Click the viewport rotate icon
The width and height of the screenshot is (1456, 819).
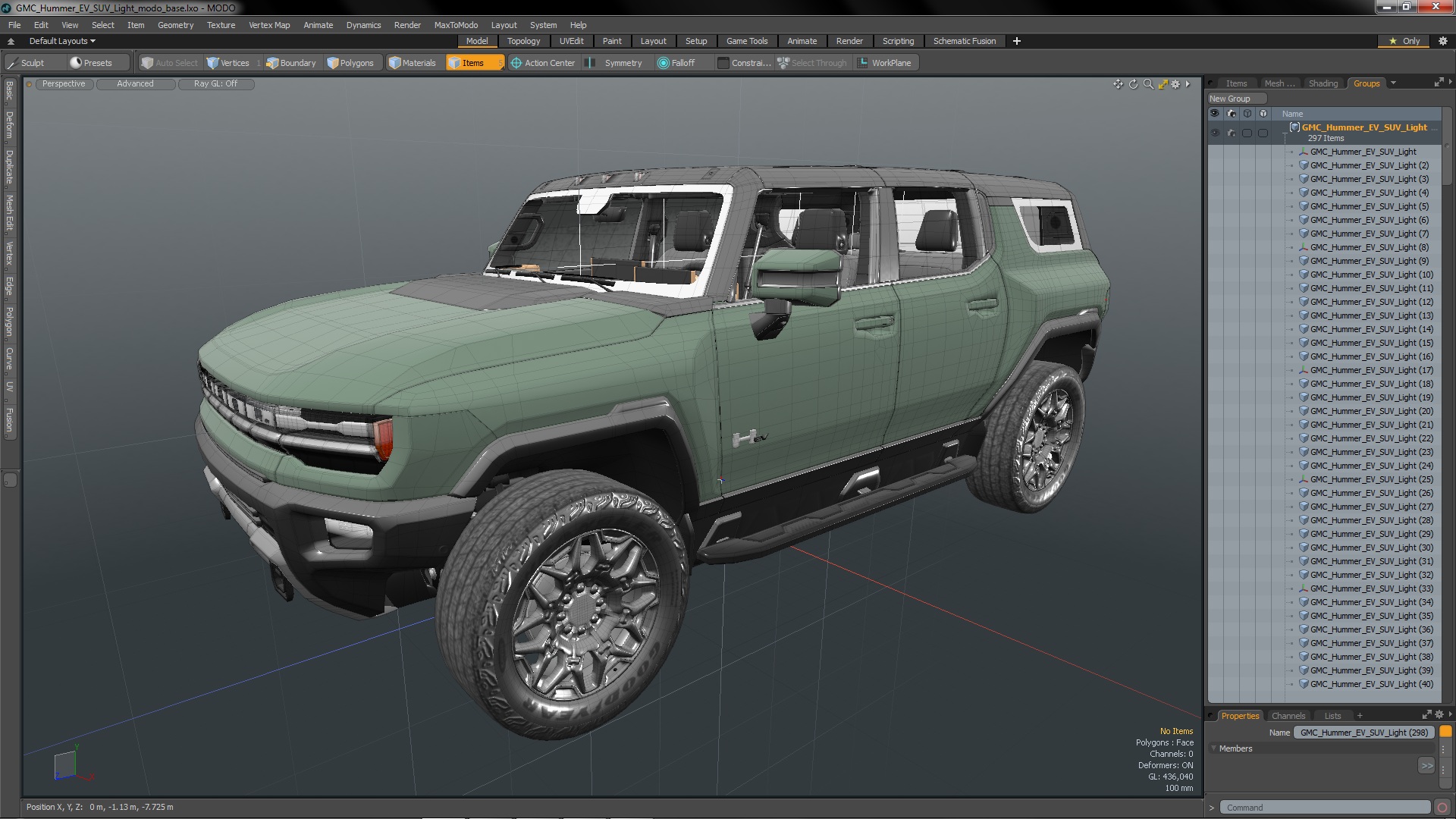click(1133, 84)
